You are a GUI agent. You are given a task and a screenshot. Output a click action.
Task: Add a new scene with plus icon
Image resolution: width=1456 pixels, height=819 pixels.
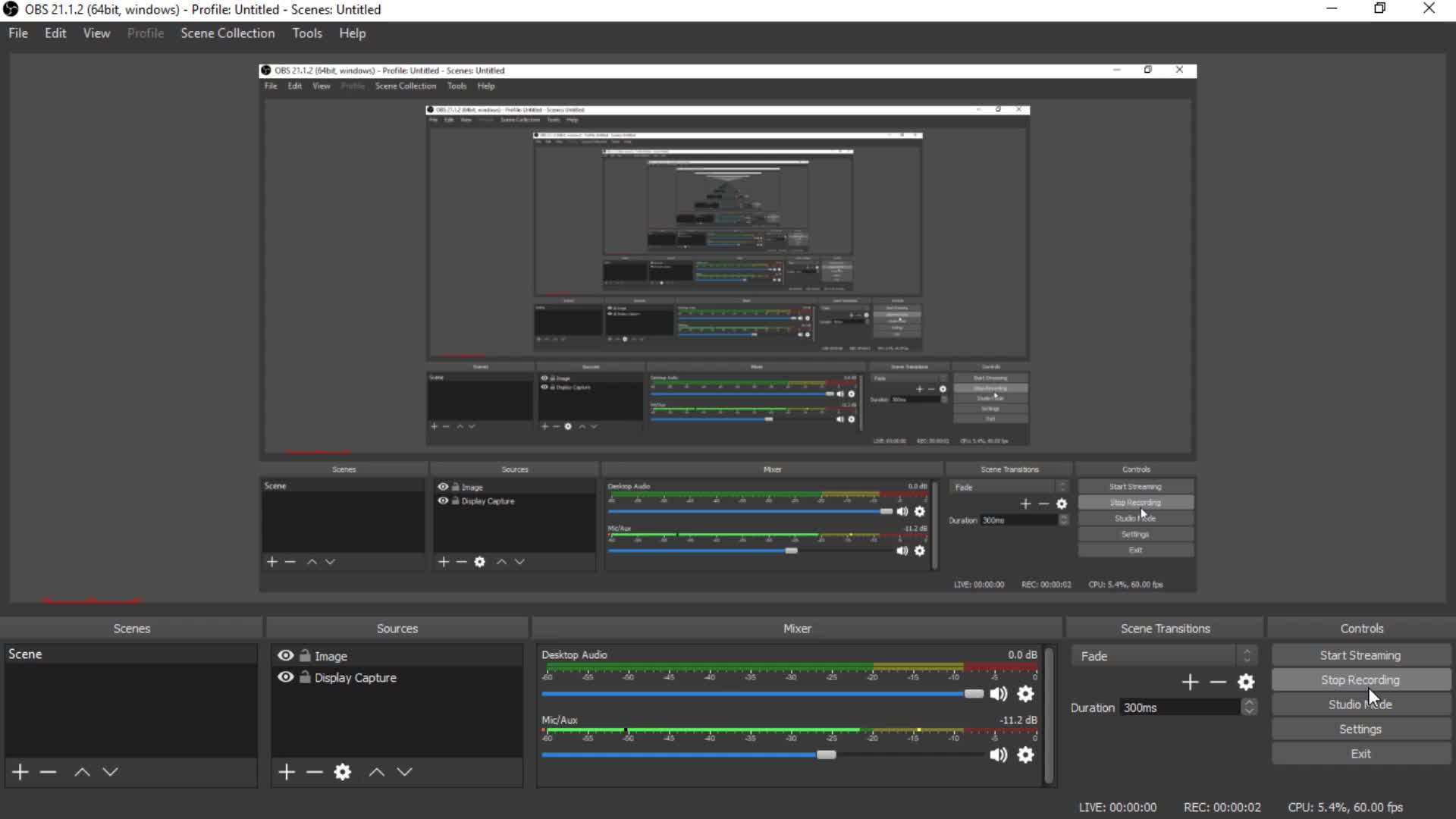20,772
